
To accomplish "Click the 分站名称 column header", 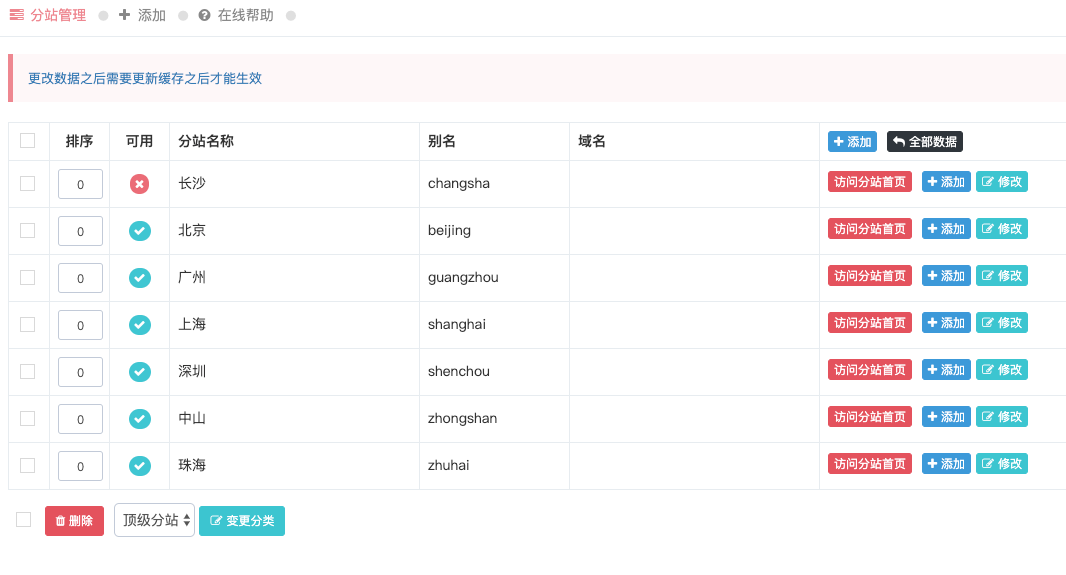I will click(206, 141).
